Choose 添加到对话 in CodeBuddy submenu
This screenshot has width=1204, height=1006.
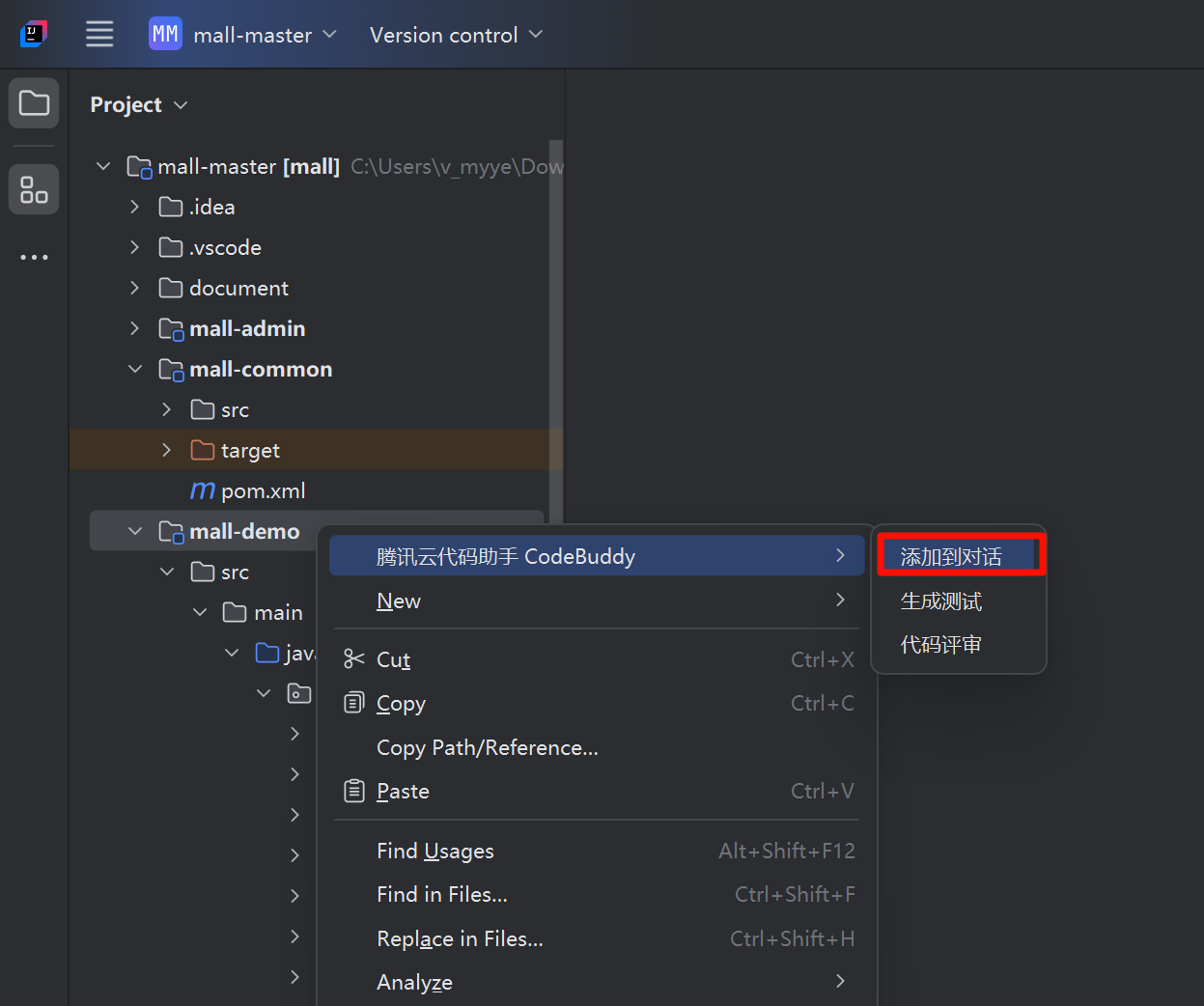[951, 557]
